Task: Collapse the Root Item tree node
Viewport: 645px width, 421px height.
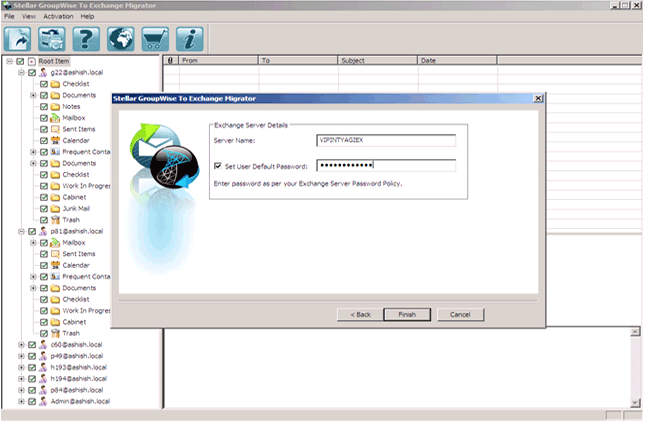Action: (9, 61)
